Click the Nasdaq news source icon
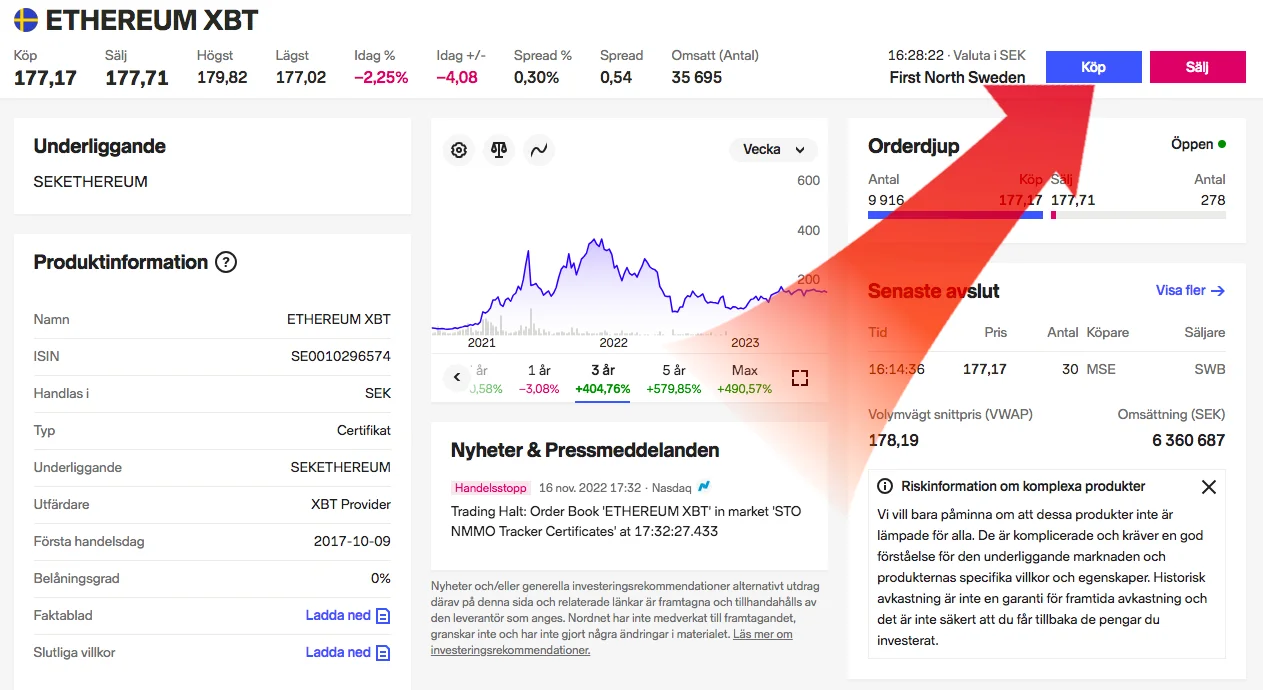The height and width of the screenshot is (690, 1263). [x=704, y=487]
